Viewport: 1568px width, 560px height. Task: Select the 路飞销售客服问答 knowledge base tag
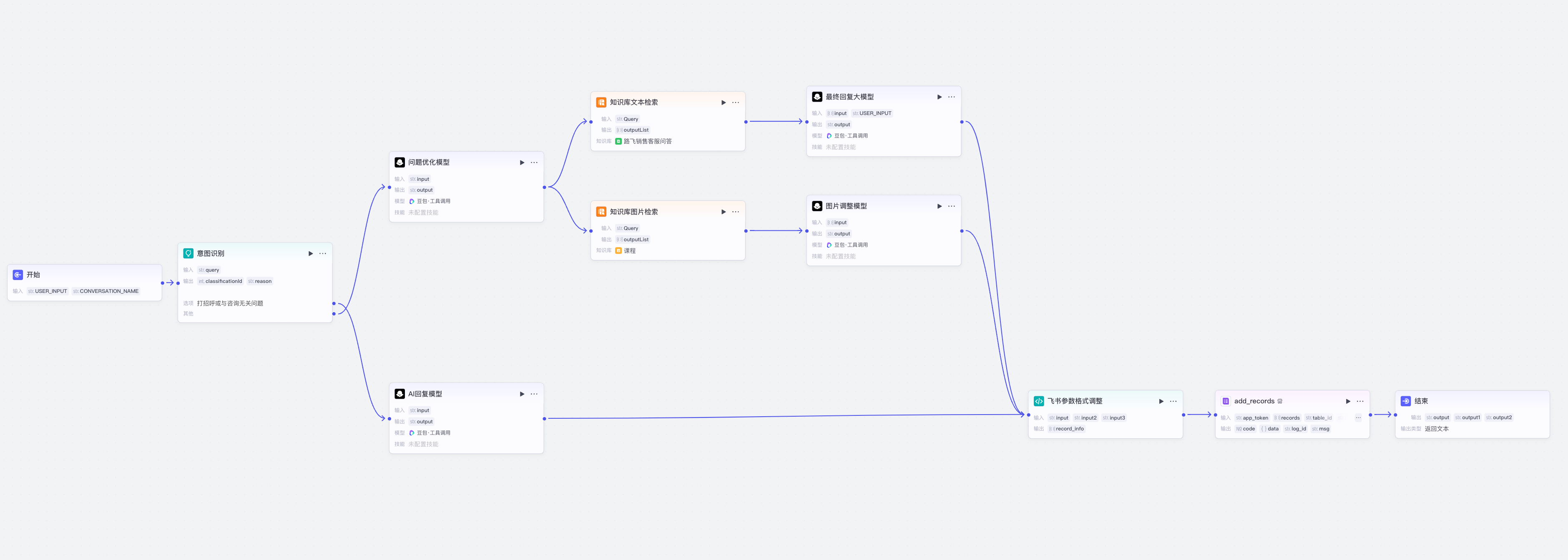click(x=643, y=141)
